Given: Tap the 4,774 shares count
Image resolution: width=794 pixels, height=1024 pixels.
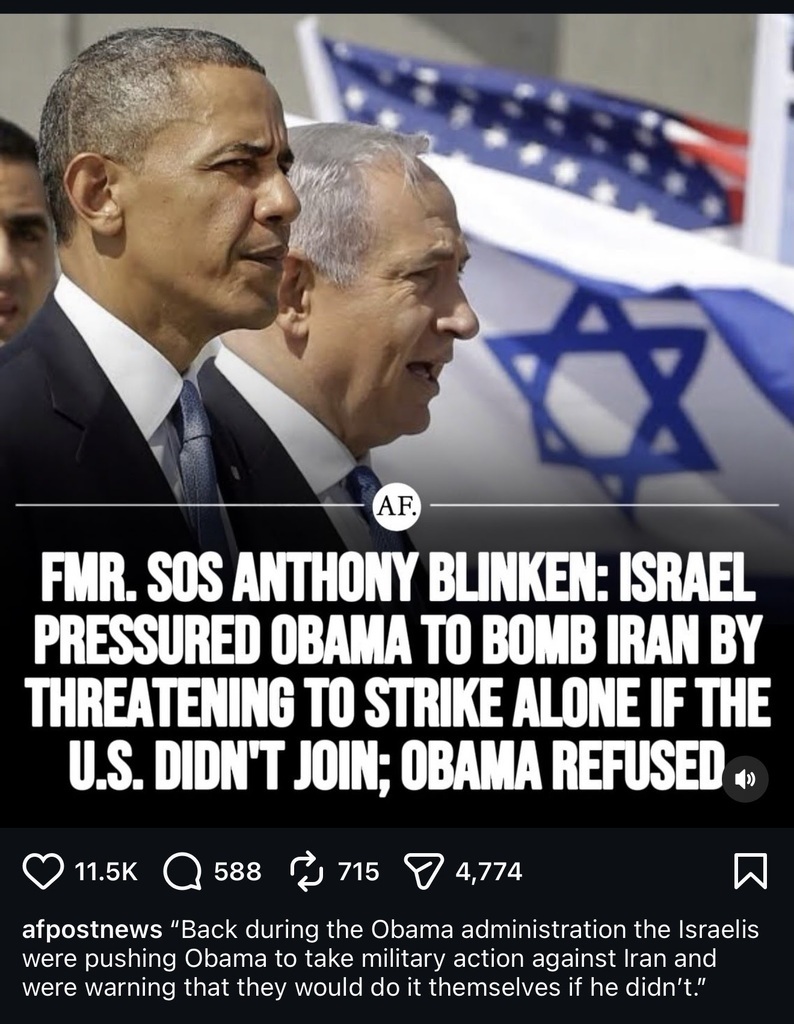Looking at the screenshot, I should pyautogui.click(x=489, y=872).
